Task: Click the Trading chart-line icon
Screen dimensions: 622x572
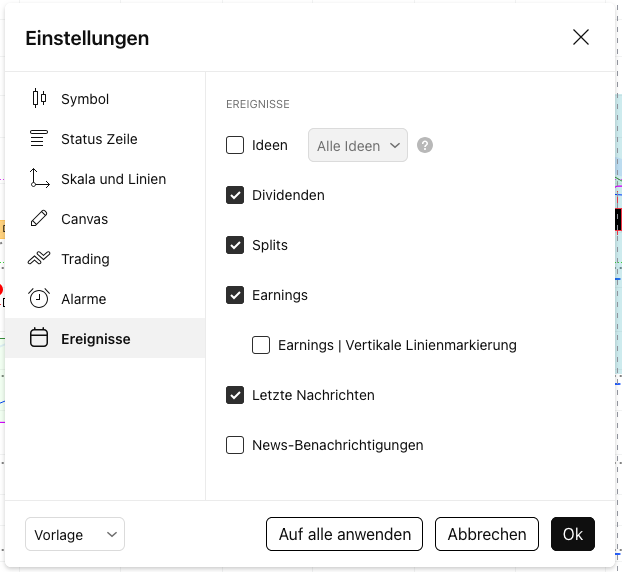Action: point(39,259)
